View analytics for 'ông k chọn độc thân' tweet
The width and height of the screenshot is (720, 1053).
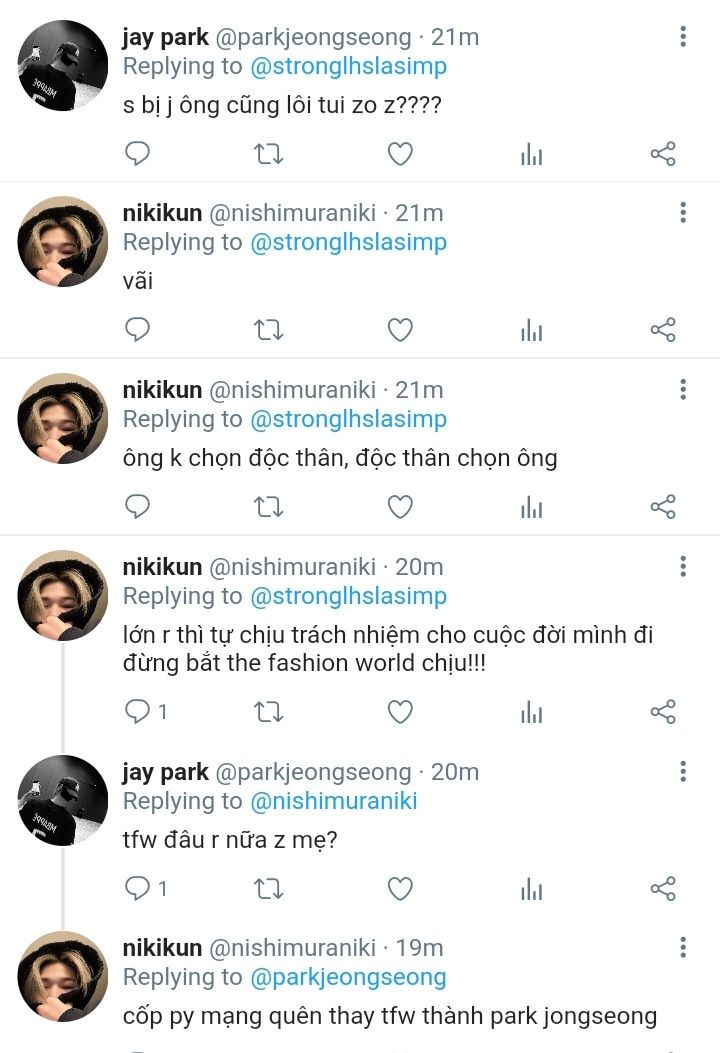(x=531, y=507)
